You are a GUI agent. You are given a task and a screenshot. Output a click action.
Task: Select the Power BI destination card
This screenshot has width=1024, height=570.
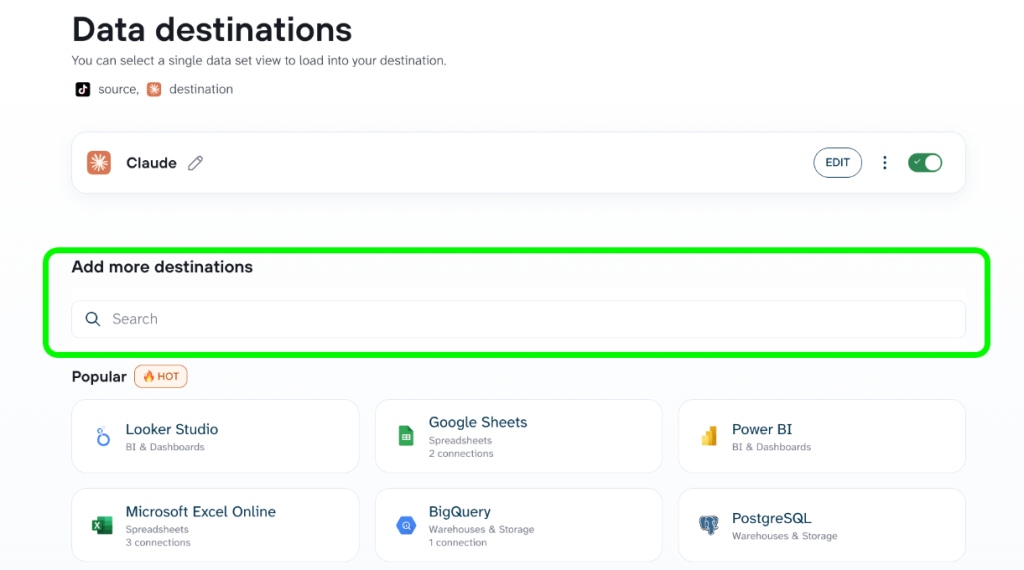click(x=822, y=436)
